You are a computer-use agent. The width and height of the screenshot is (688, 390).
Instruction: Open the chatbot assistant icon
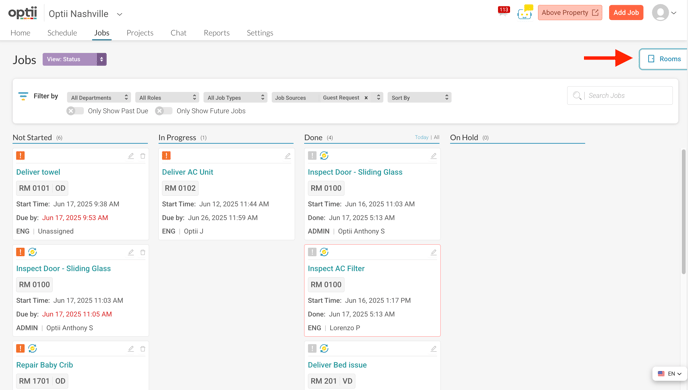tap(524, 12)
